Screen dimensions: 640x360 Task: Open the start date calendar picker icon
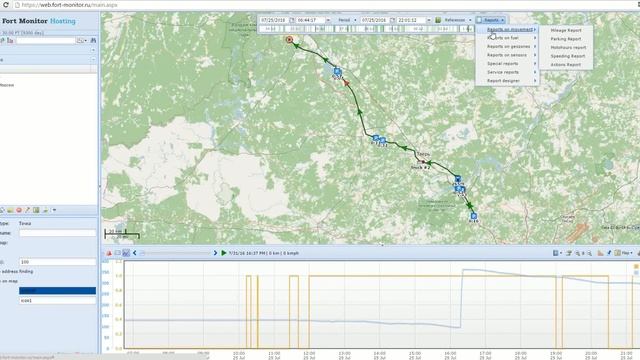tap(292, 20)
